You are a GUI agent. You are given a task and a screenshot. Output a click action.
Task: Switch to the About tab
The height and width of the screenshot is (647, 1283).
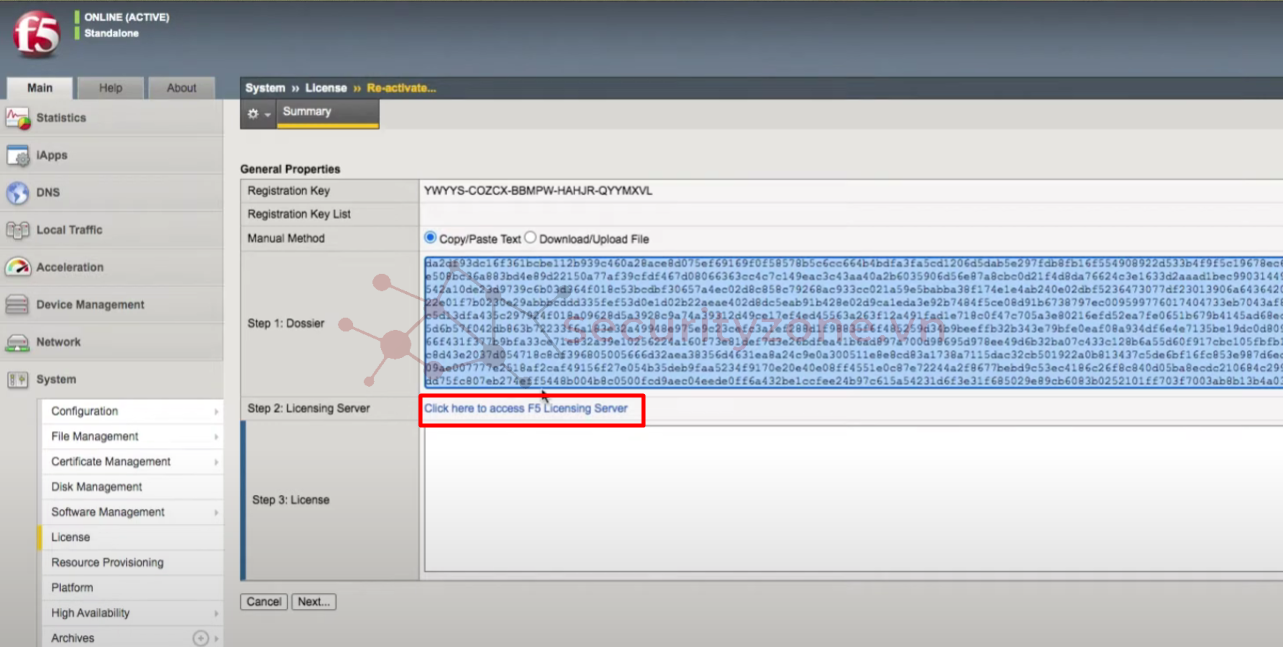pyautogui.click(x=181, y=88)
